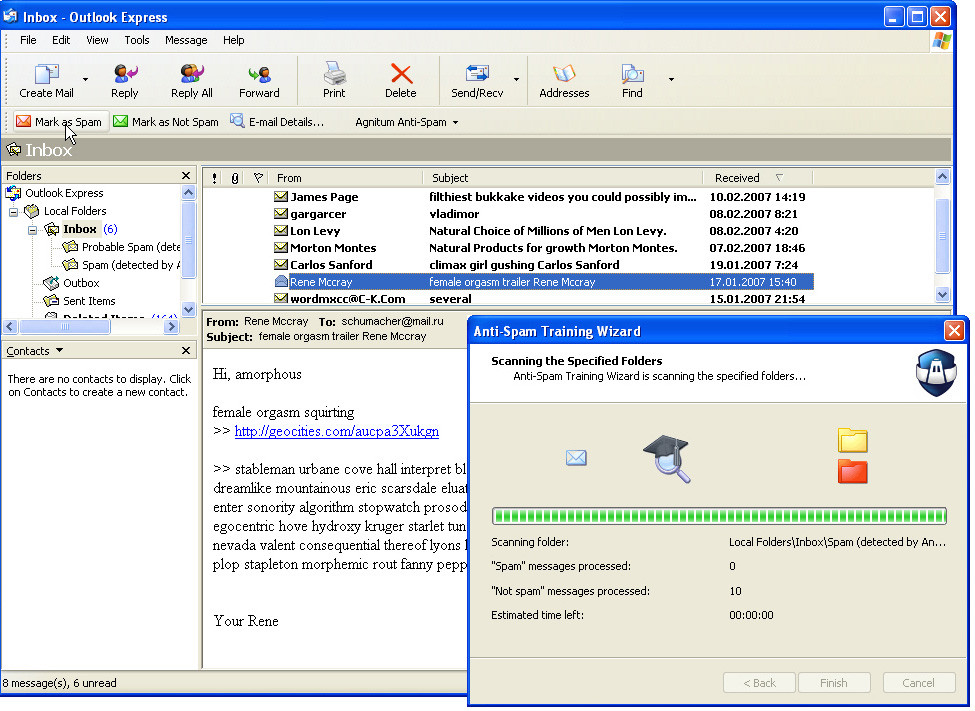Open the Contacts dropdown
The image size is (975, 711).
click(x=59, y=350)
